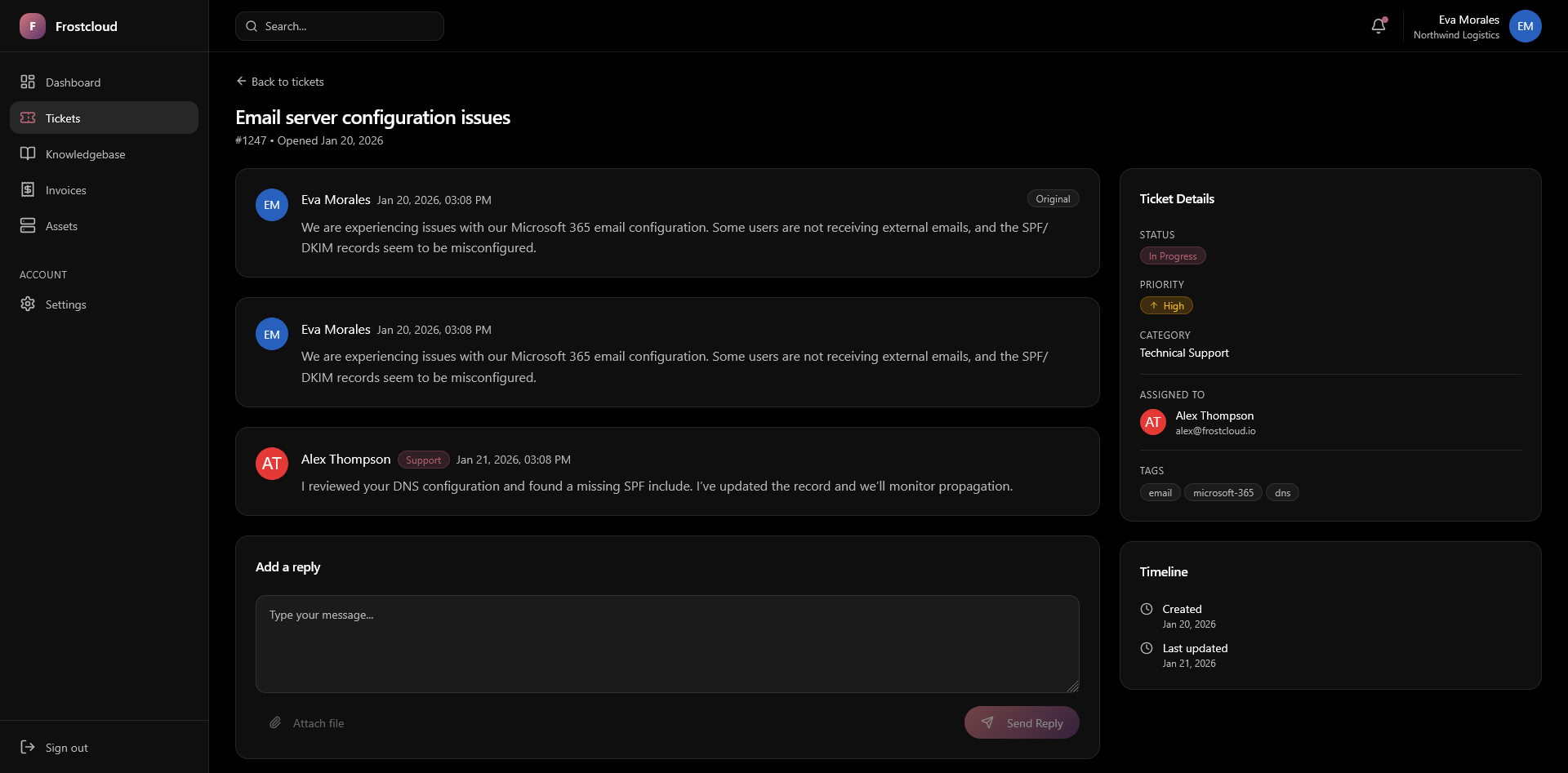Focus the search field
1568x773 pixels.
point(340,26)
